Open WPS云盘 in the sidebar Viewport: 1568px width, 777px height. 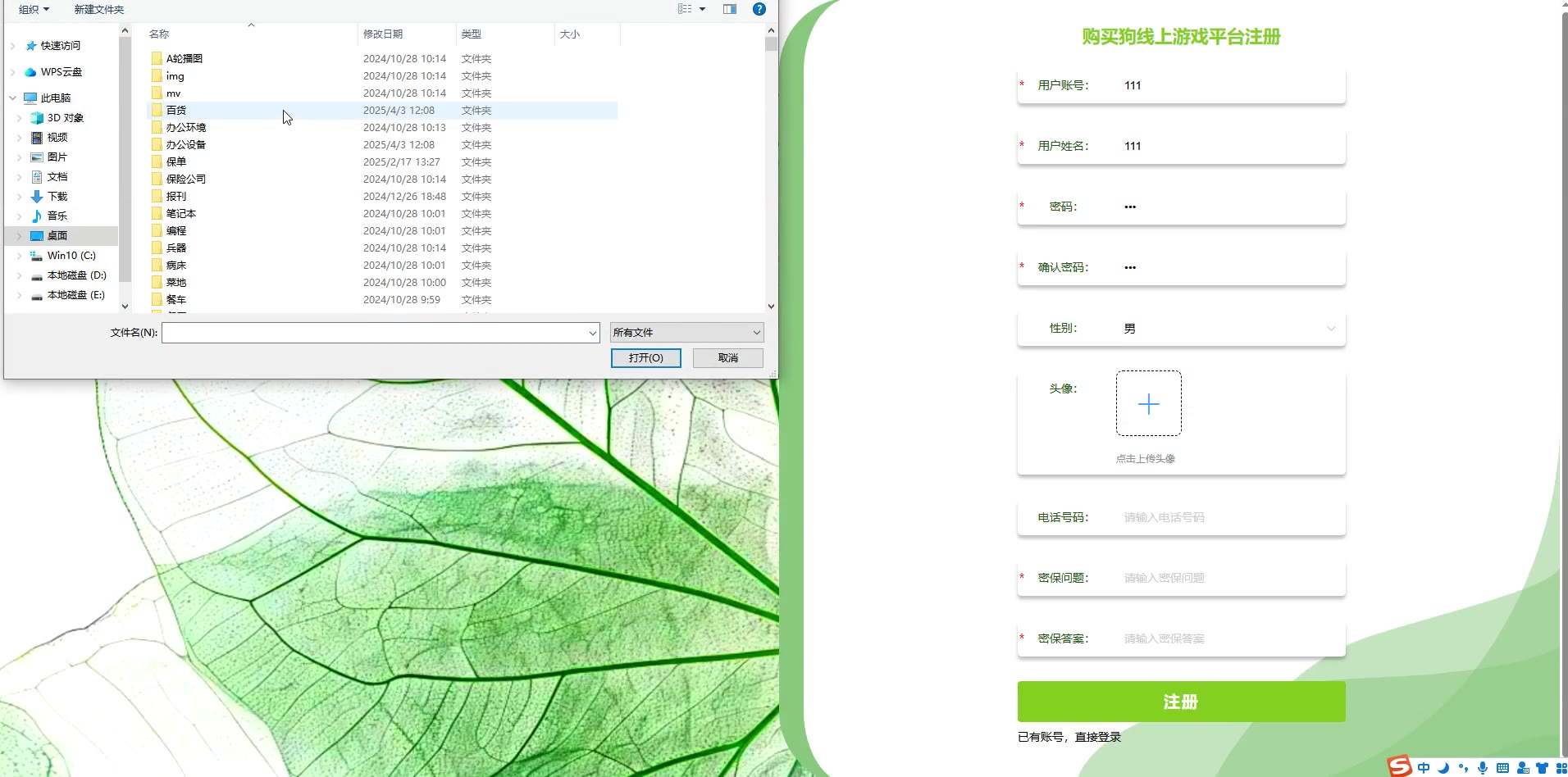[61, 72]
